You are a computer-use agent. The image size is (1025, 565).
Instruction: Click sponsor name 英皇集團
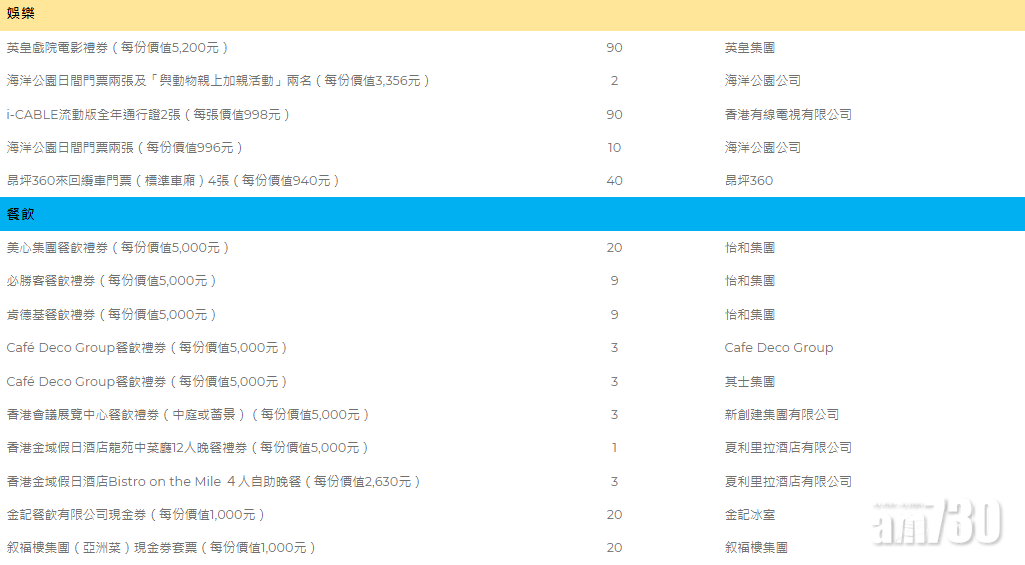749,47
